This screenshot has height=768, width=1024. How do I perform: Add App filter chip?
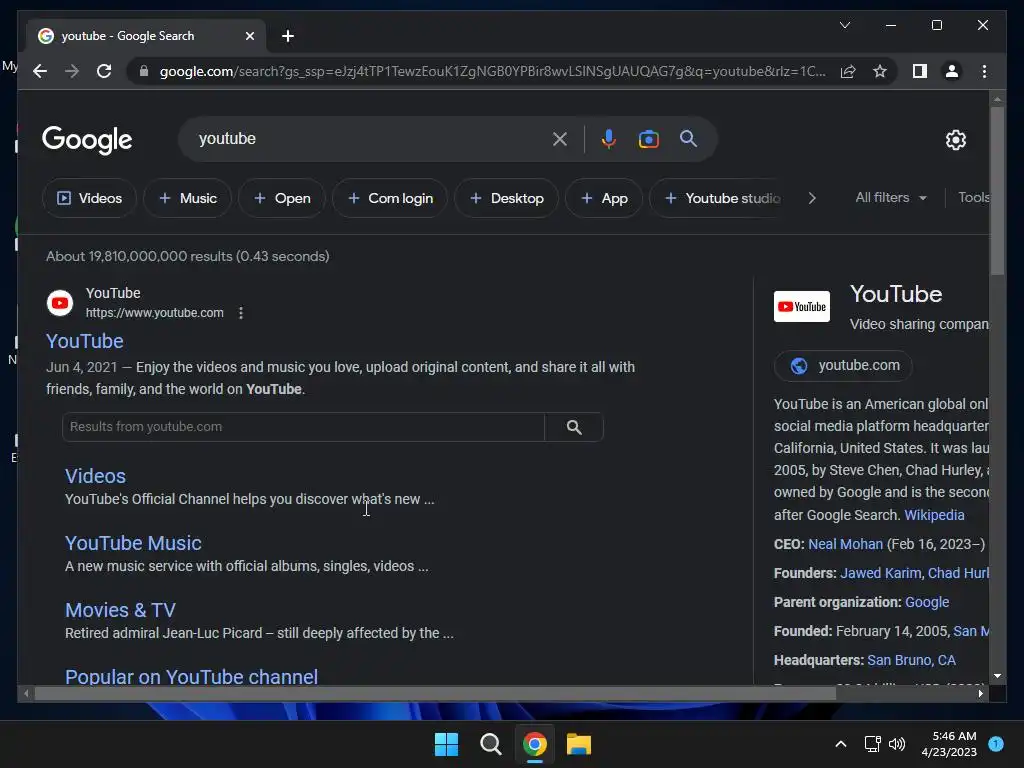point(604,198)
